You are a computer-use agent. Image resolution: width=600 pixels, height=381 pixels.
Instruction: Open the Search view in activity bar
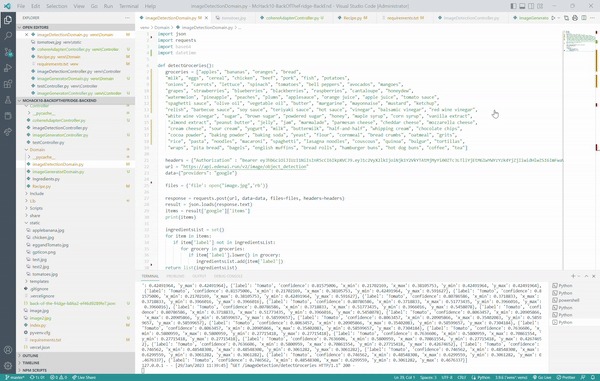pos(8,36)
